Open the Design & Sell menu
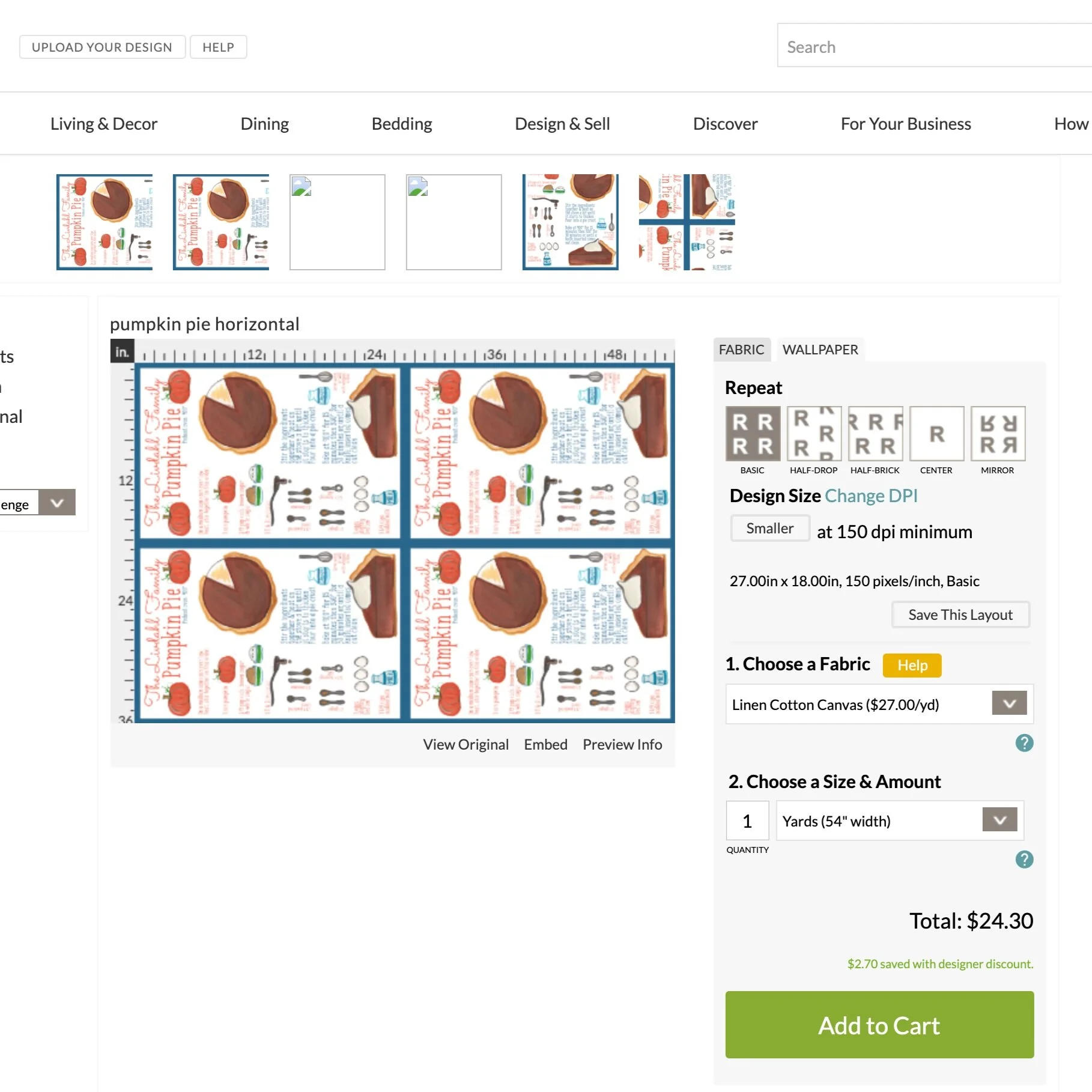 (x=562, y=124)
